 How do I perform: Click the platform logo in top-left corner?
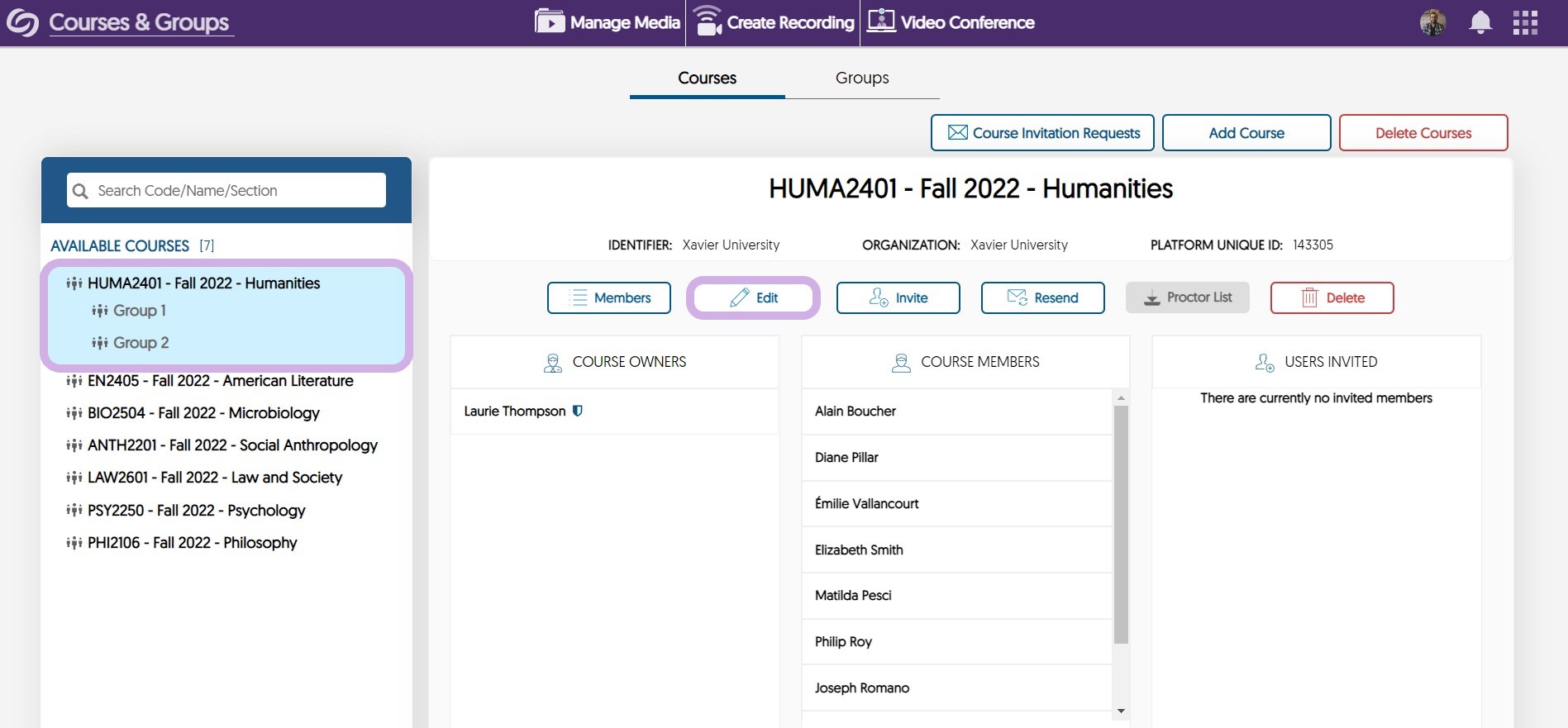tap(22, 22)
